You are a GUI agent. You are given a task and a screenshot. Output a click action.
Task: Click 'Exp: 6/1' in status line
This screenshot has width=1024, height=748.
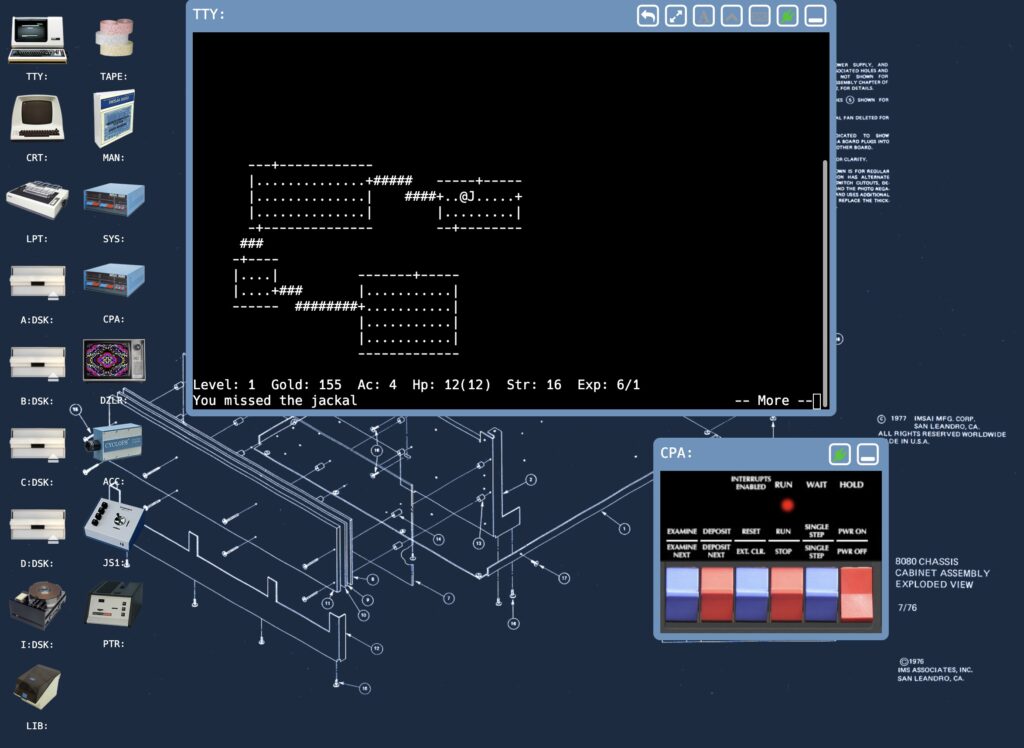pyautogui.click(x=609, y=385)
